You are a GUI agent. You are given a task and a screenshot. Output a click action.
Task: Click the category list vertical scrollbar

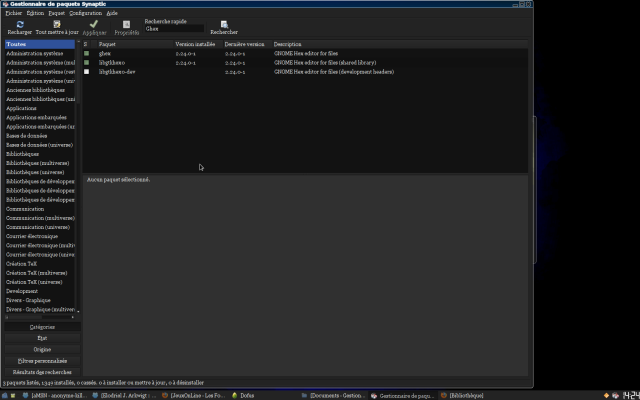[78, 180]
